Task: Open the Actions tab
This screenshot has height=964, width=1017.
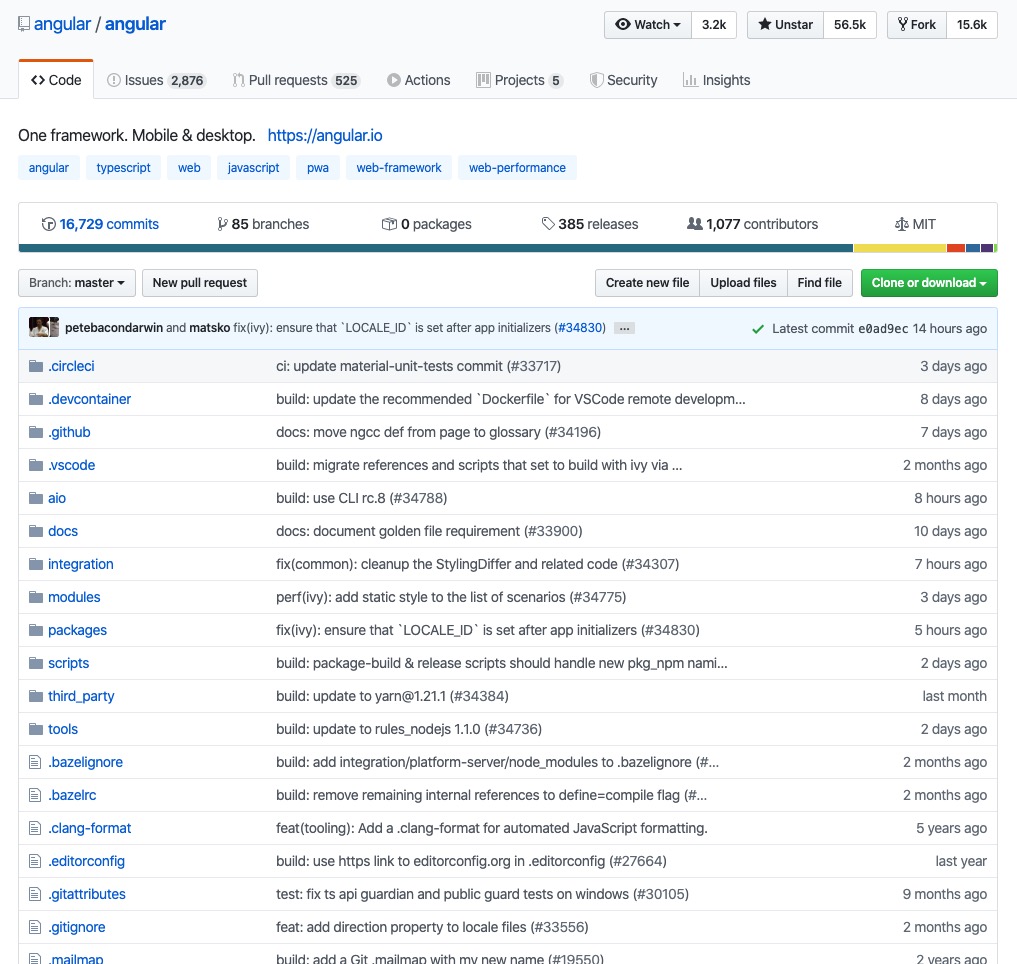Action: [x=419, y=80]
